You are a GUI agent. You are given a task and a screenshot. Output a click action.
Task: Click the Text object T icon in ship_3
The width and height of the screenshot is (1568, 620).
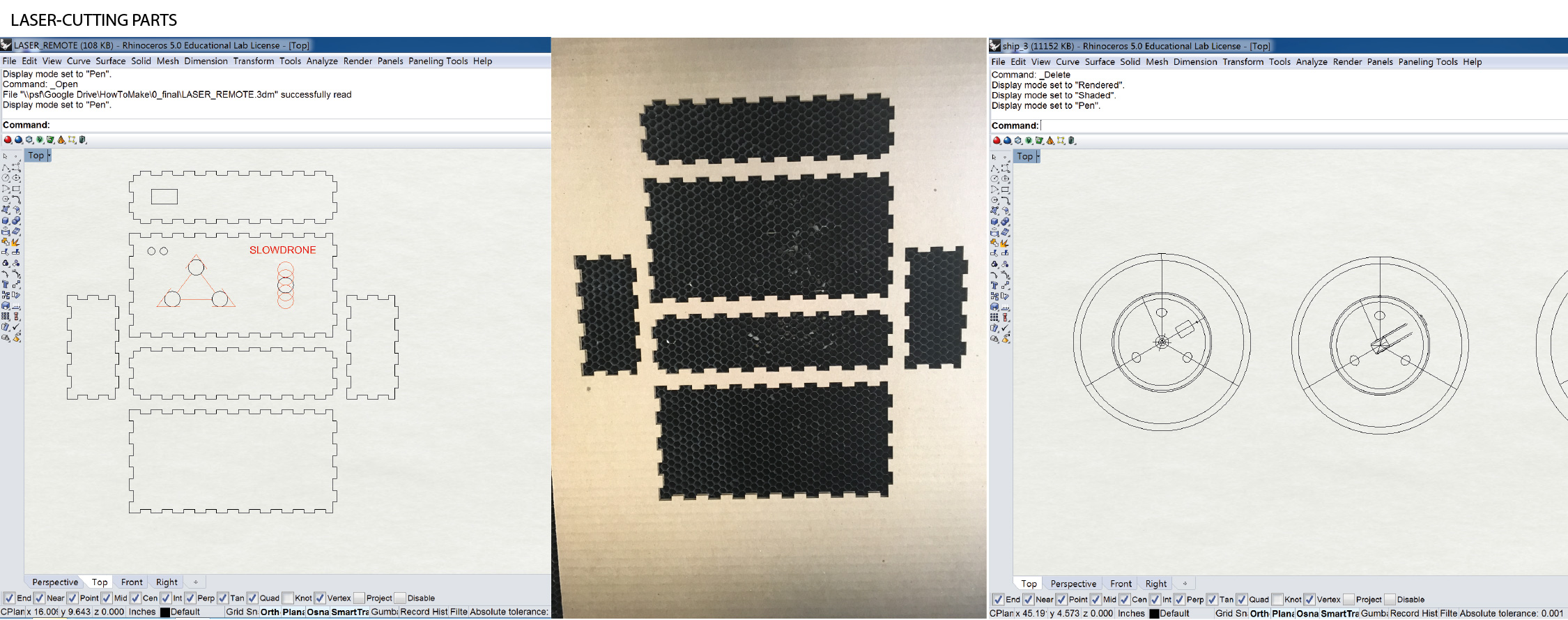pyautogui.click(x=994, y=285)
